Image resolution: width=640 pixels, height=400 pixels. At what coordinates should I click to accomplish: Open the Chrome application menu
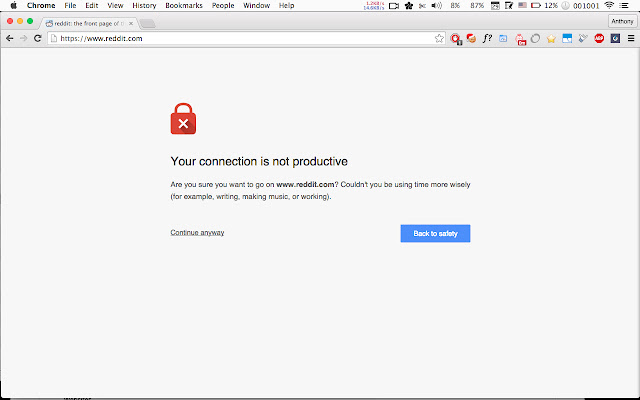41,5
